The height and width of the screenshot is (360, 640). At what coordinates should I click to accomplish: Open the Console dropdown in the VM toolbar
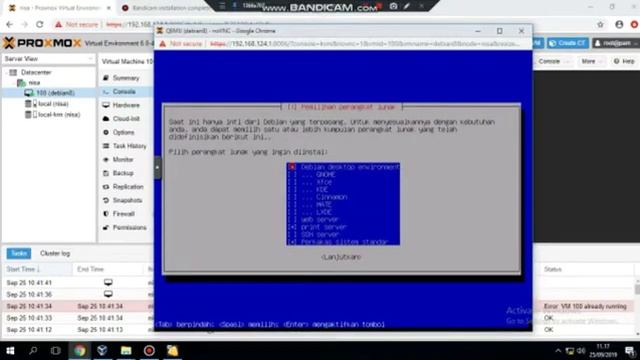(x=552, y=61)
